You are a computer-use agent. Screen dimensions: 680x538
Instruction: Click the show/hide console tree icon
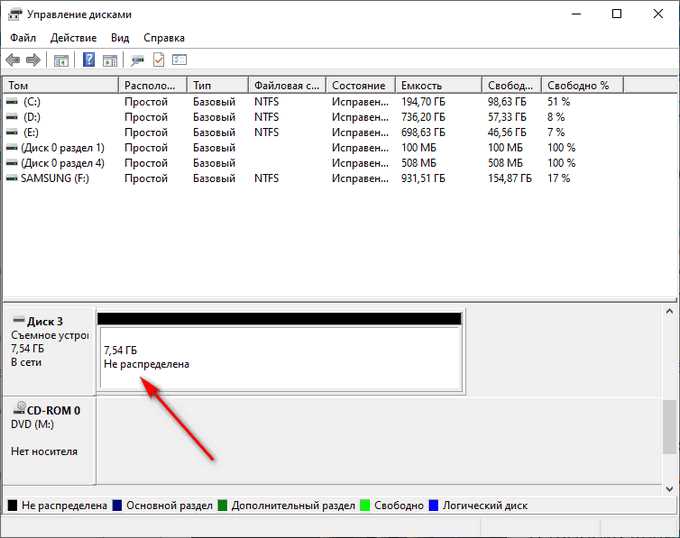click(x=61, y=60)
